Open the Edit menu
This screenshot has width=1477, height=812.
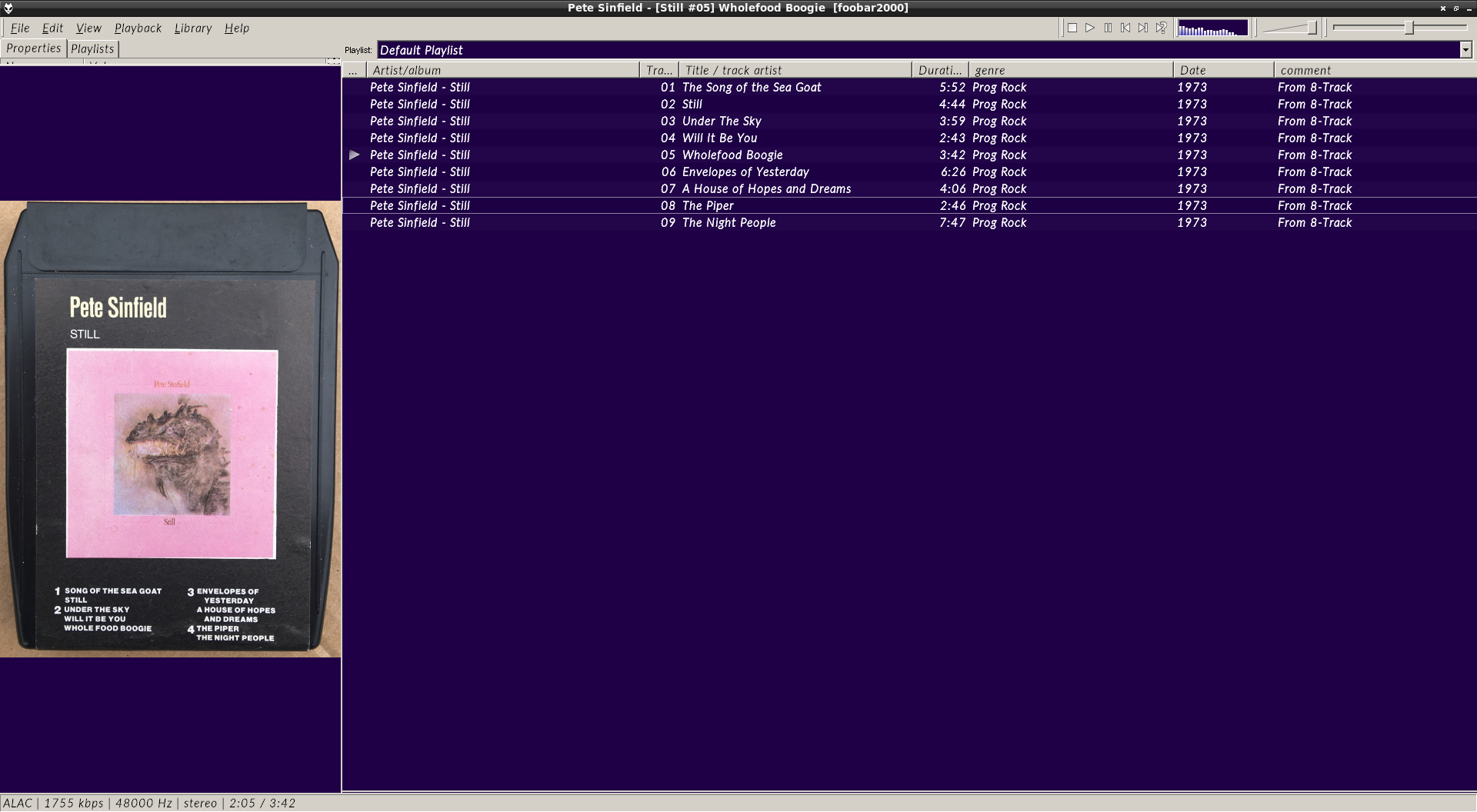pos(52,28)
